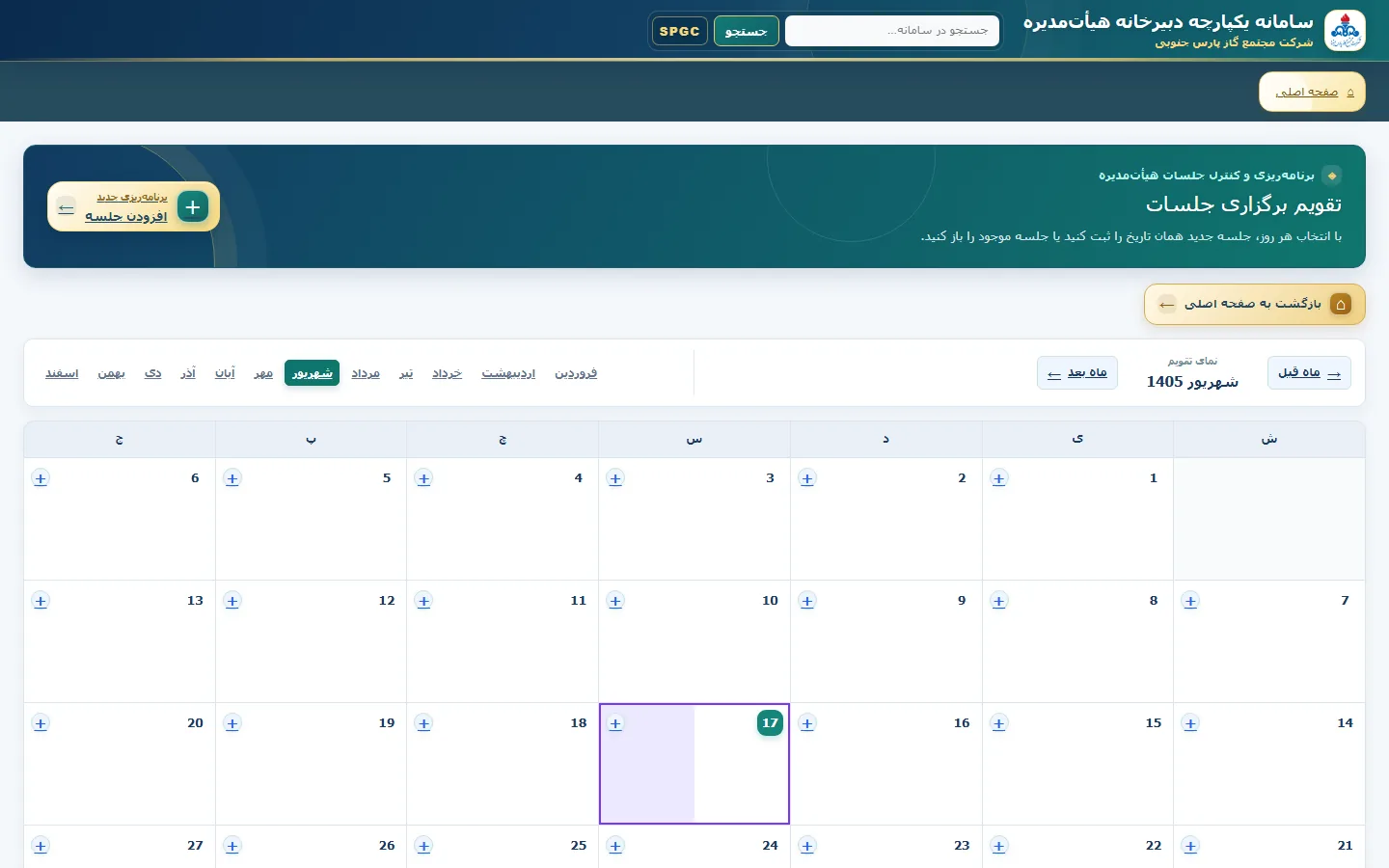
Task: Select the اسفند month tab
Action: [62, 373]
